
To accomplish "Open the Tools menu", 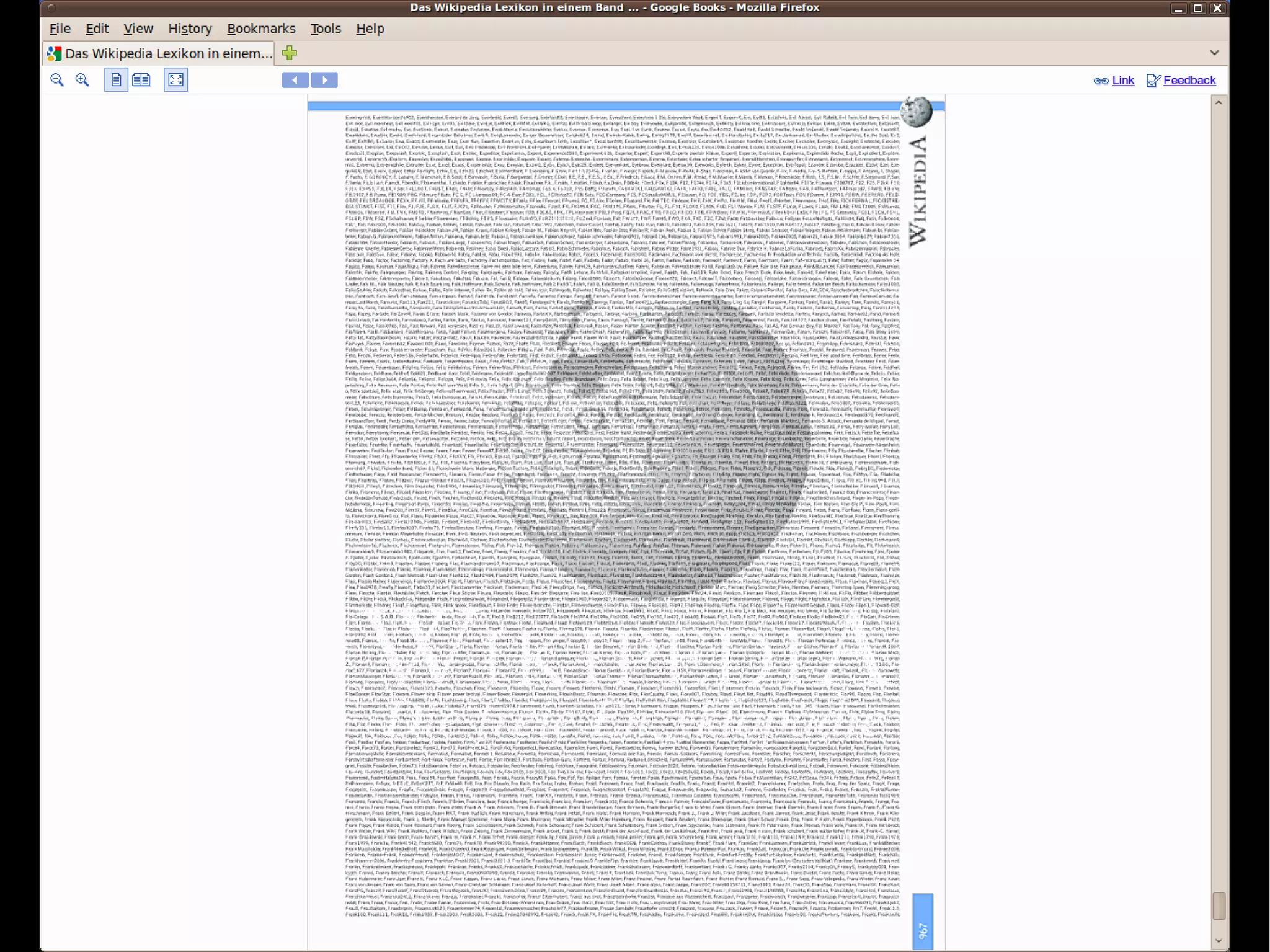I will [x=326, y=29].
